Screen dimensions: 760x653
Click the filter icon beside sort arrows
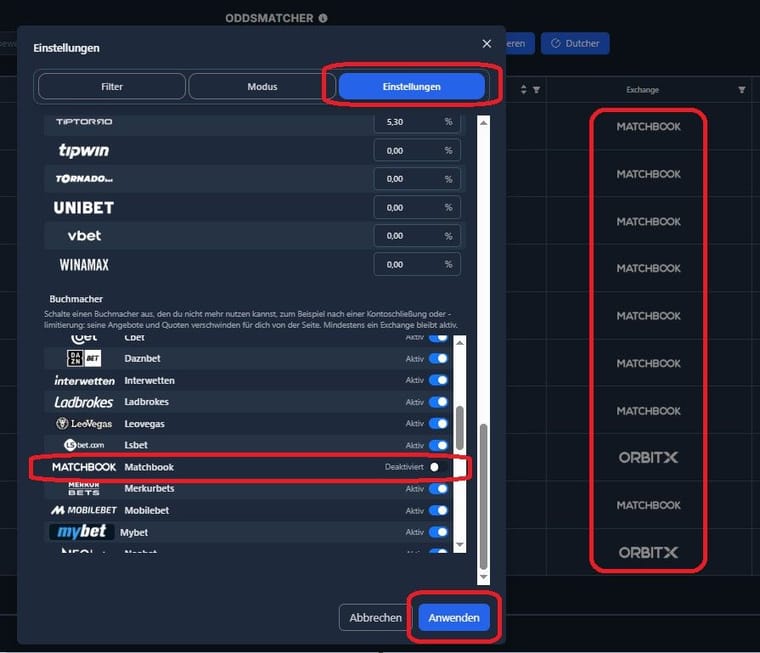[x=537, y=90]
